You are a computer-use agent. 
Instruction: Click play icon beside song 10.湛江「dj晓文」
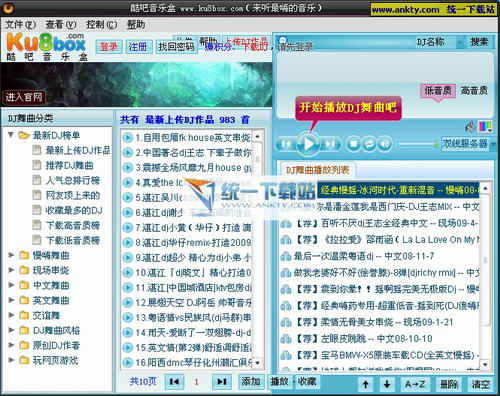pyautogui.click(x=127, y=272)
